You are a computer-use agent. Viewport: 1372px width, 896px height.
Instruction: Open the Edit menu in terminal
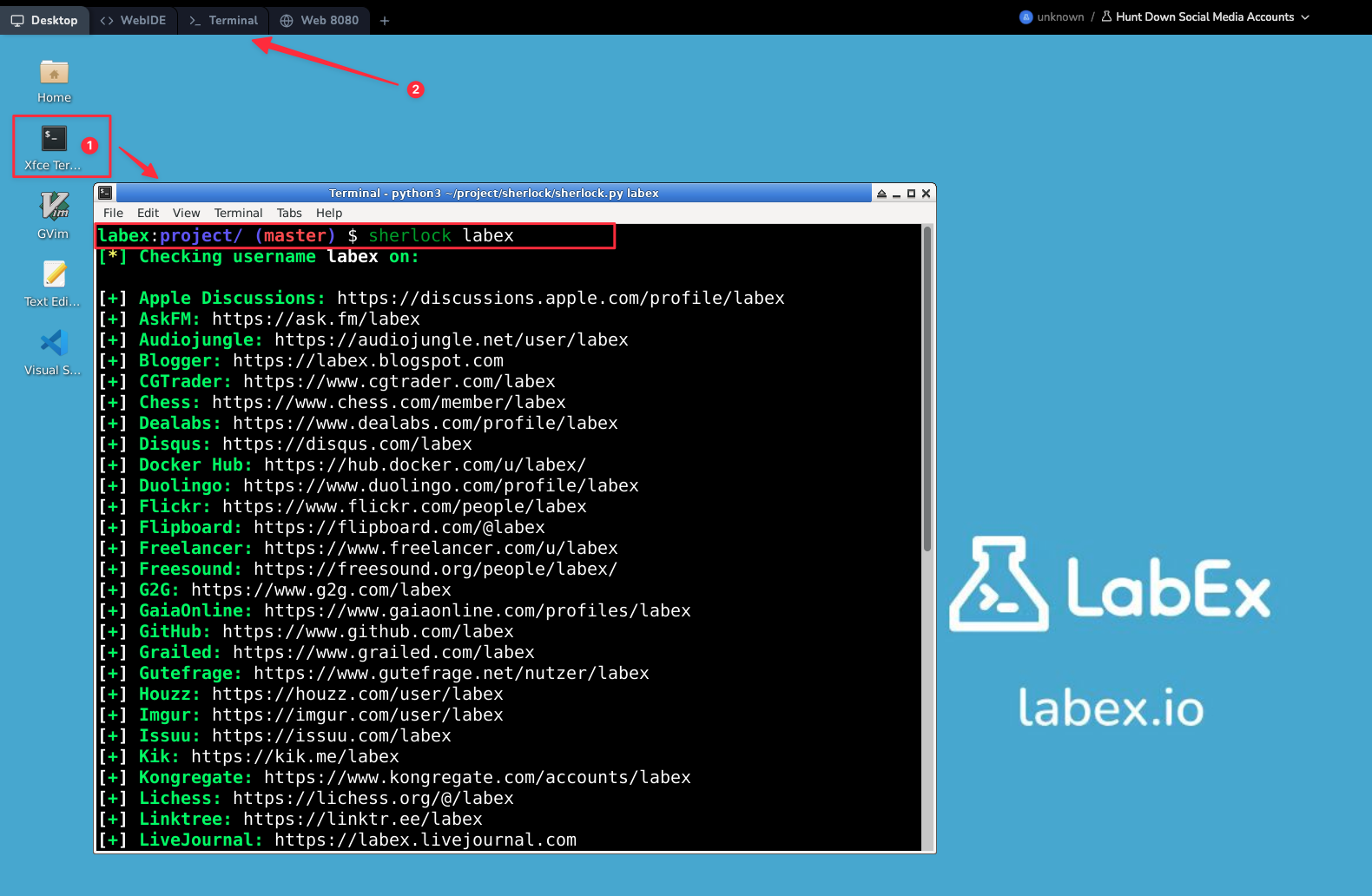[x=148, y=213]
